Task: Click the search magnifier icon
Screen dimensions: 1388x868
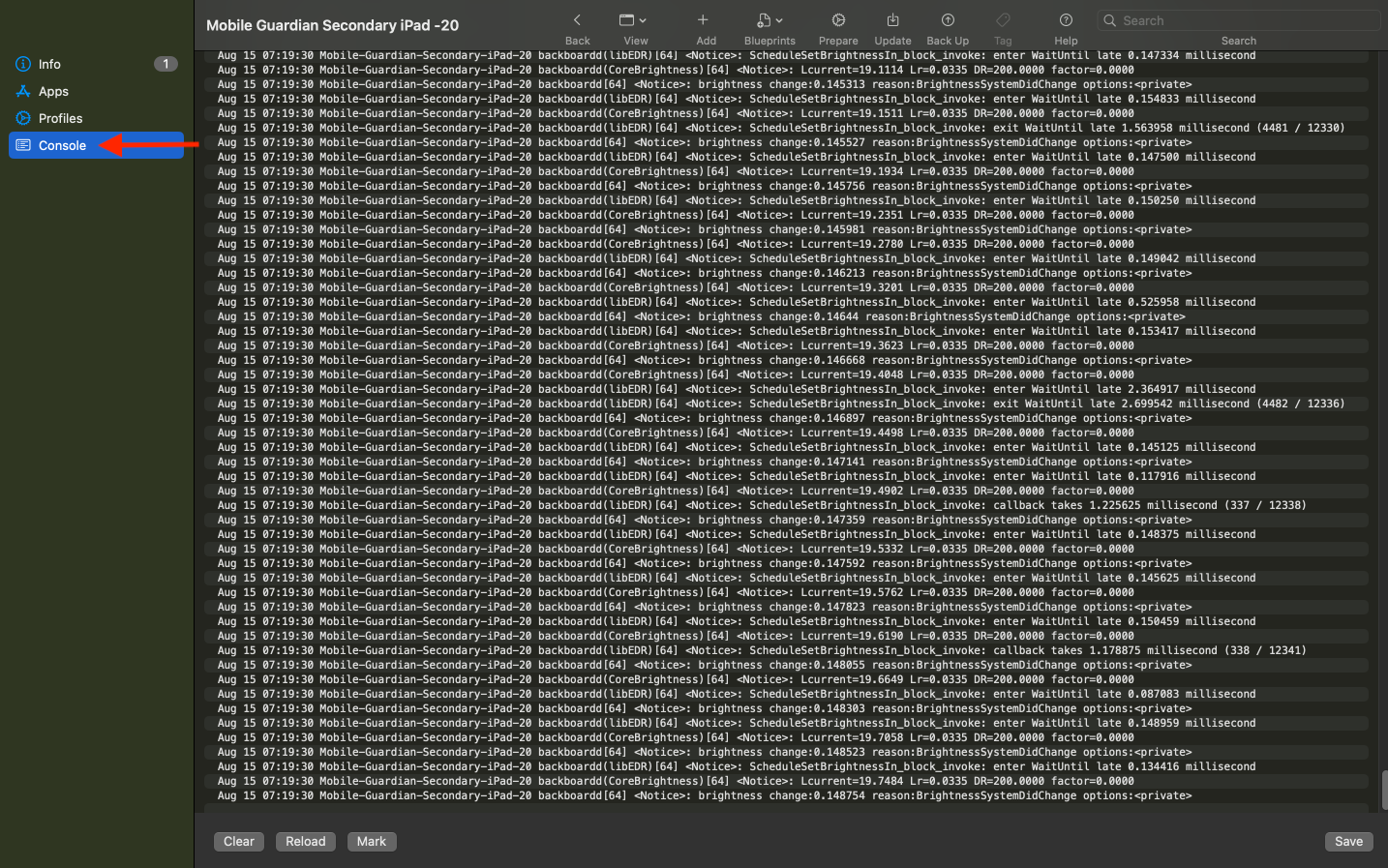Action: [x=1109, y=20]
